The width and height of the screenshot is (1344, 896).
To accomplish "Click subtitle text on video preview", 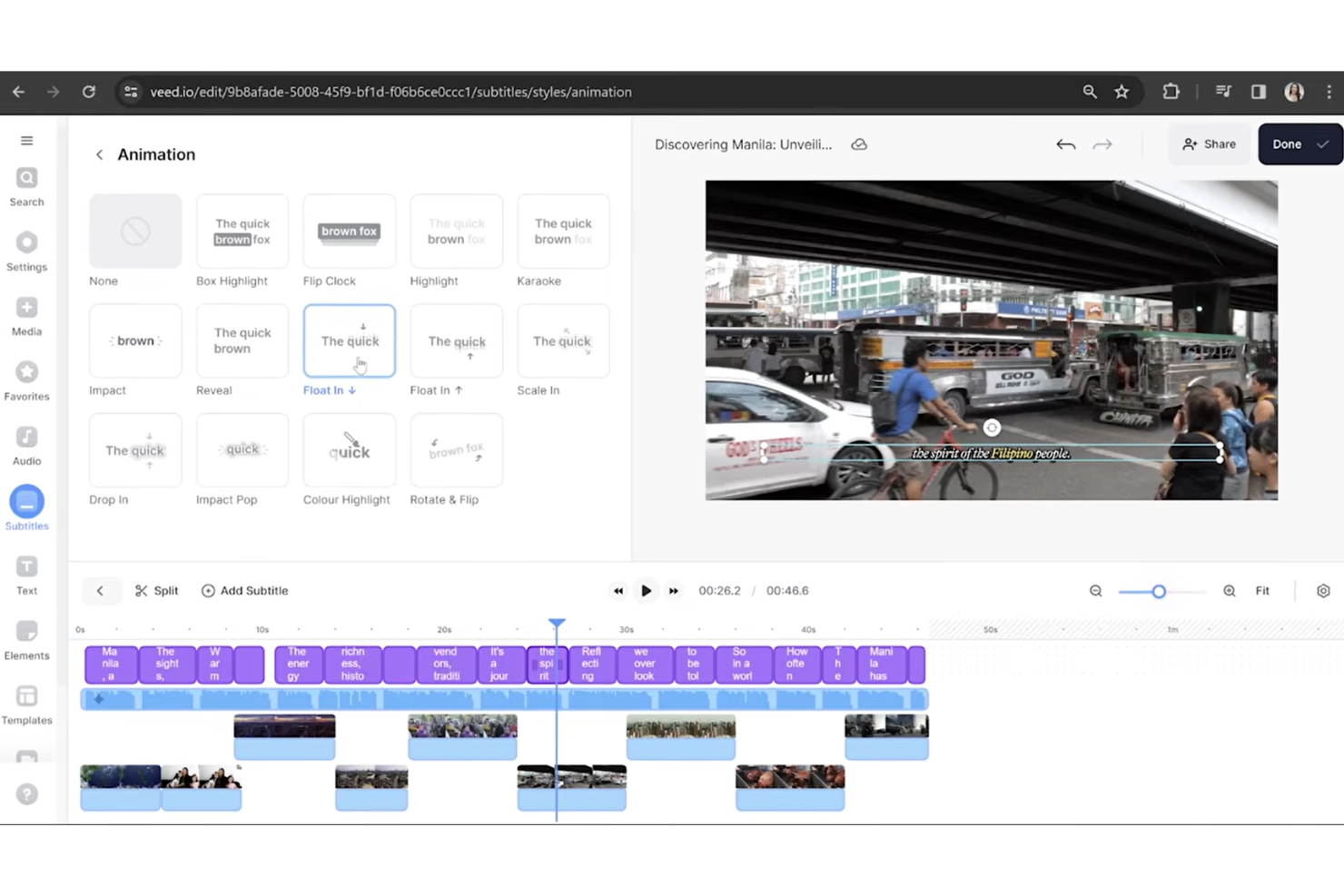I will click(991, 453).
